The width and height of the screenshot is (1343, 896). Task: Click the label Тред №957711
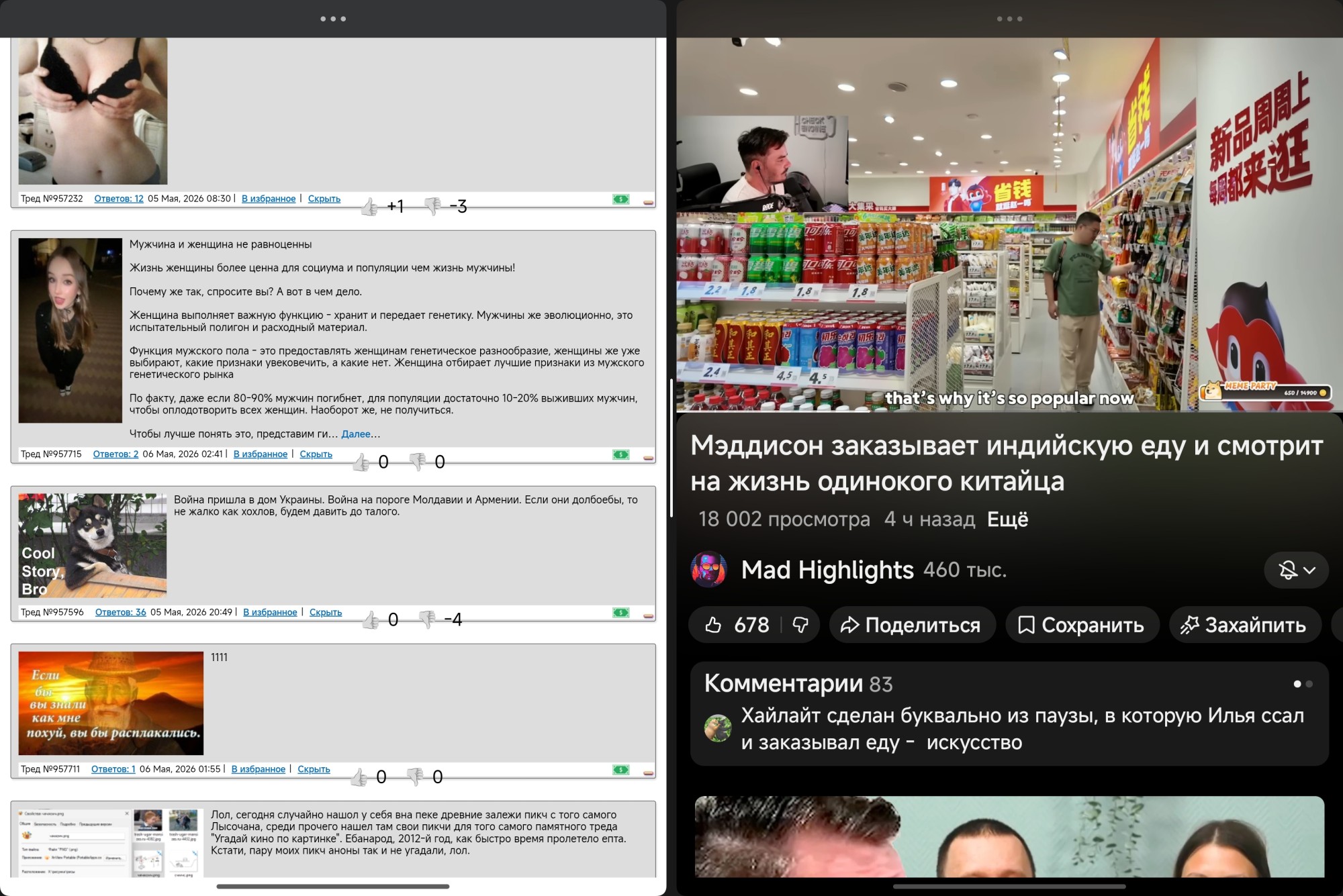point(50,769)
